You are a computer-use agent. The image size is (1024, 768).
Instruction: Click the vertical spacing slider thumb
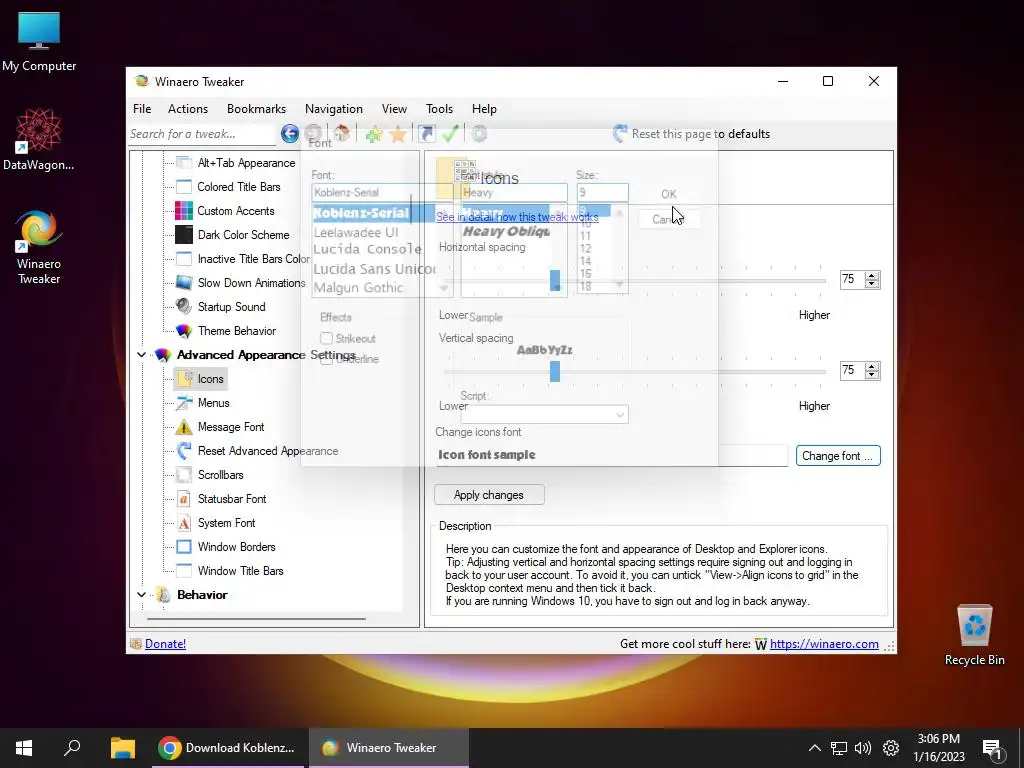click(554, 371)
